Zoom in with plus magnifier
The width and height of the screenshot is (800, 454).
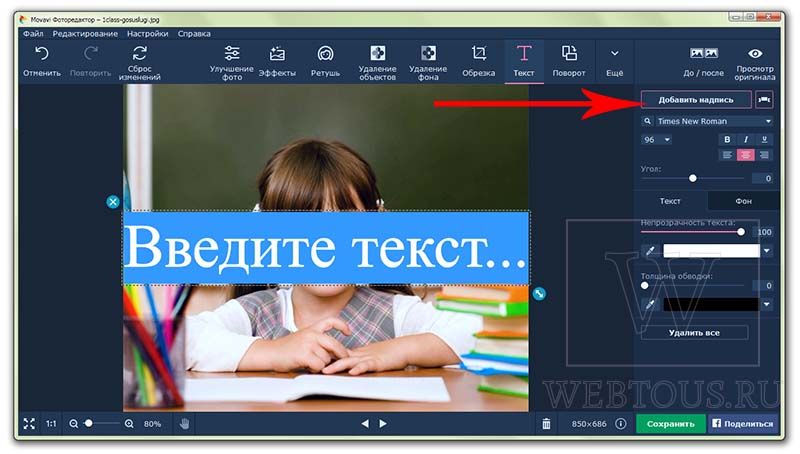pyautogui.click(x=129, y=423)
